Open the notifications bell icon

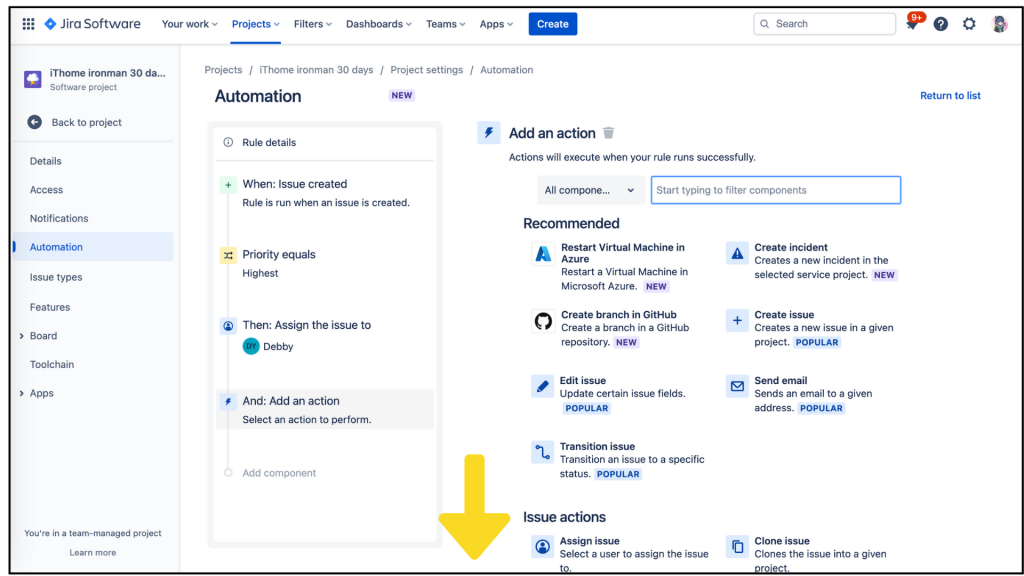[x=912, y=24]
